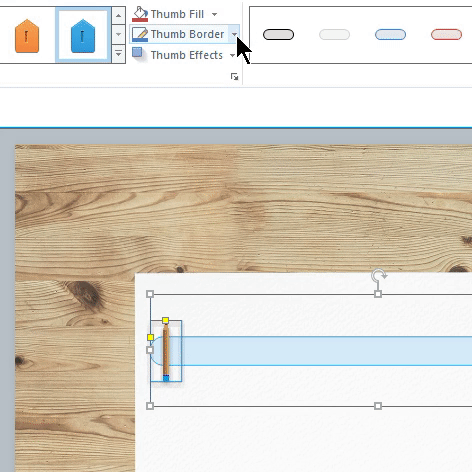Open the Thumb Border dropdown arrow
The width and height of the screenshot is (472, 472).
click(234, 34)
